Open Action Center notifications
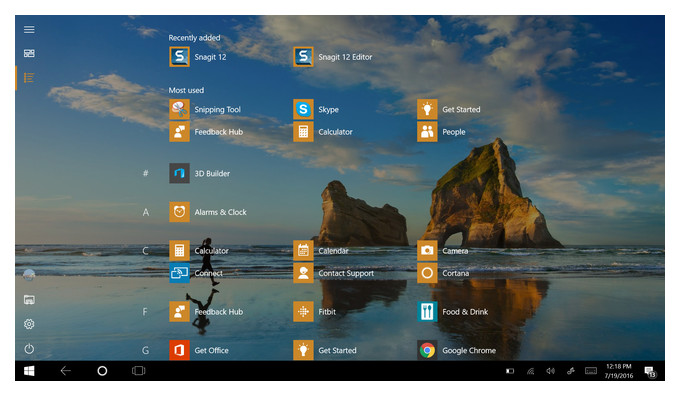The width and height of the screenshot is (680, 396). pos(650,372)
